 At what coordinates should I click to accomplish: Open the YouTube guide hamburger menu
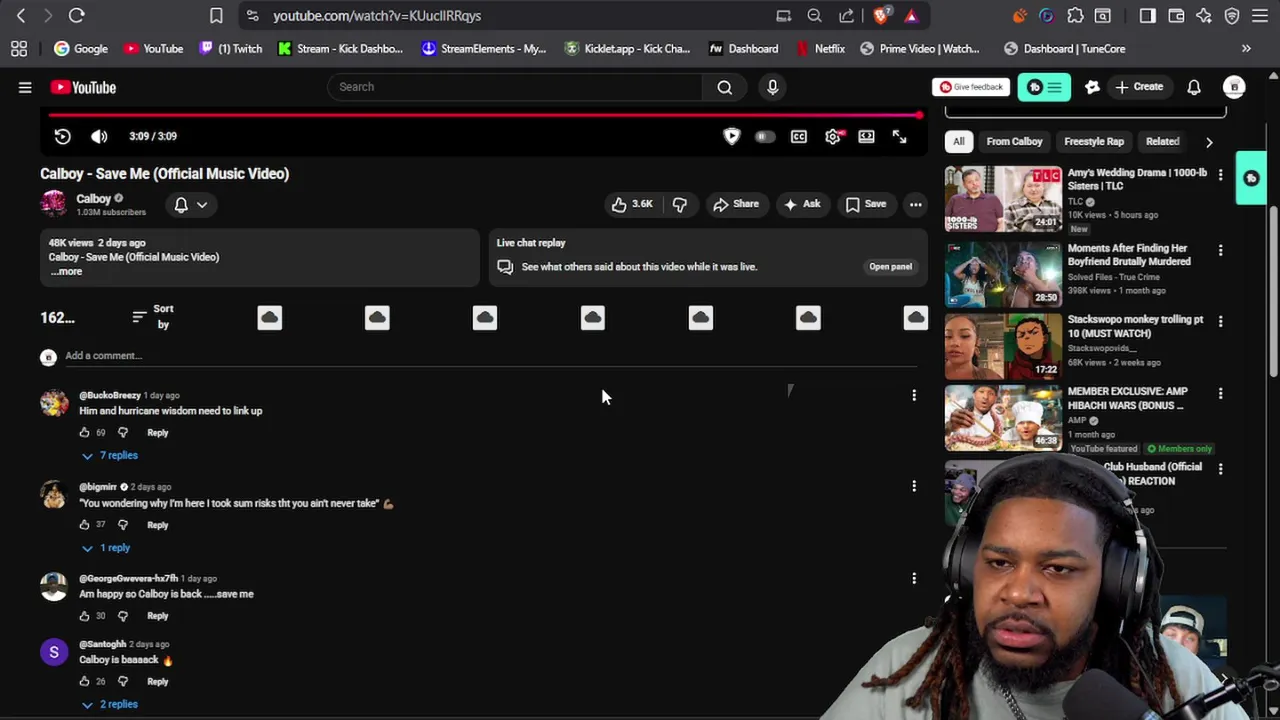click(25, 88)
